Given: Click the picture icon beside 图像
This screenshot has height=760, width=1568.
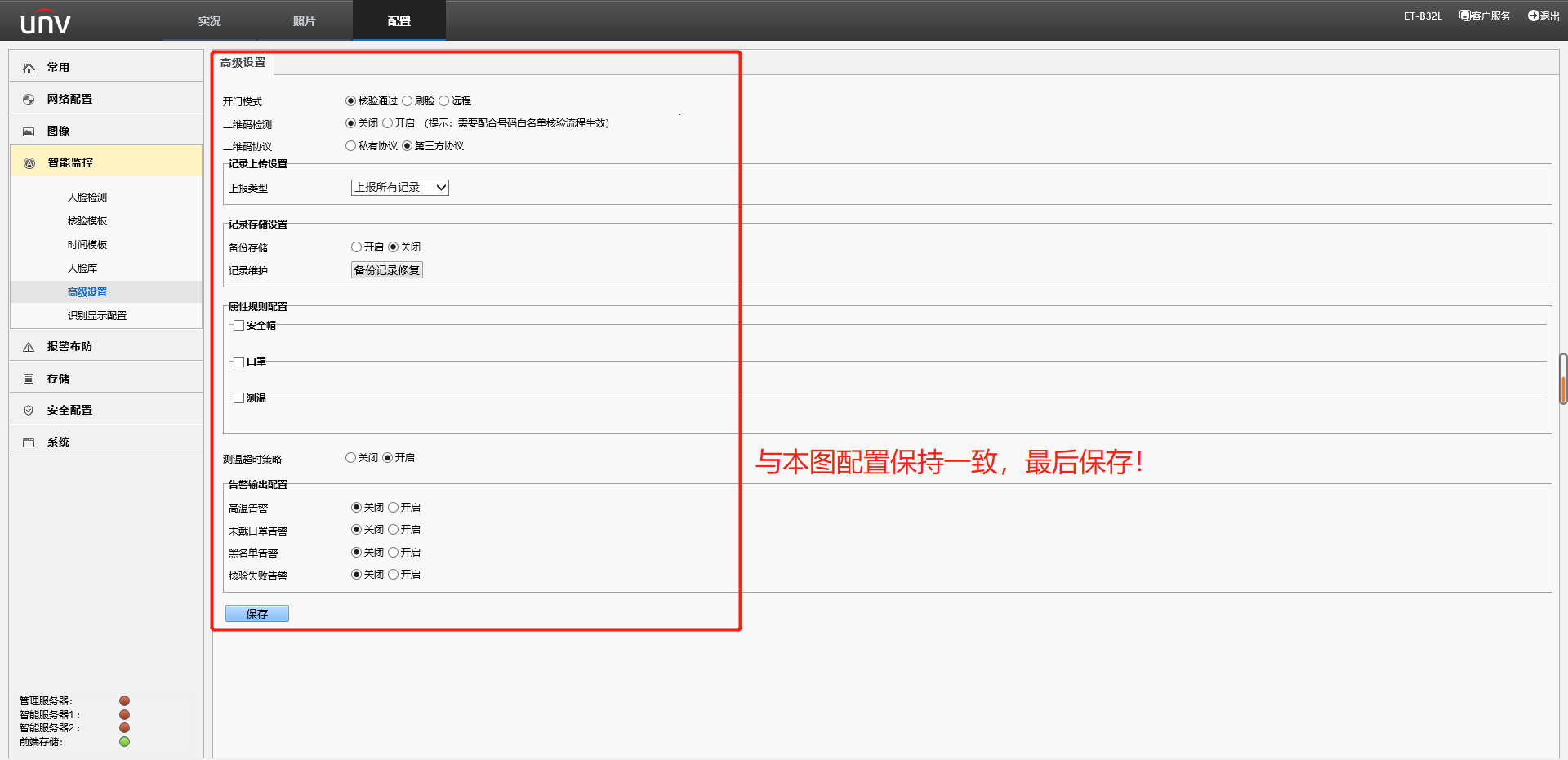Looking at the screenshot, I should tap(29, 131).
